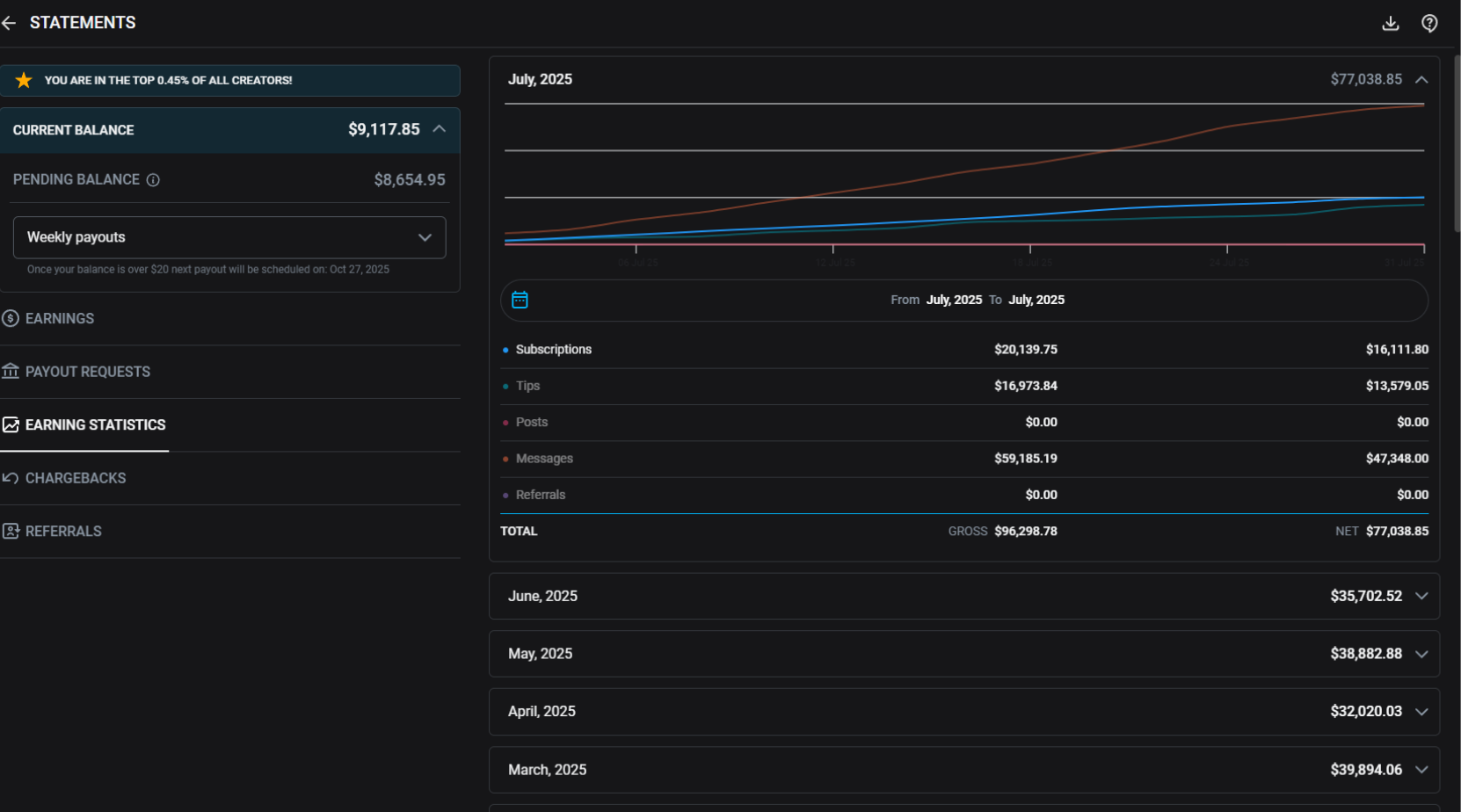Screen dimensions: 1461x812
Task: Click the Payout Requests bank icon
Action: point(11,371)
